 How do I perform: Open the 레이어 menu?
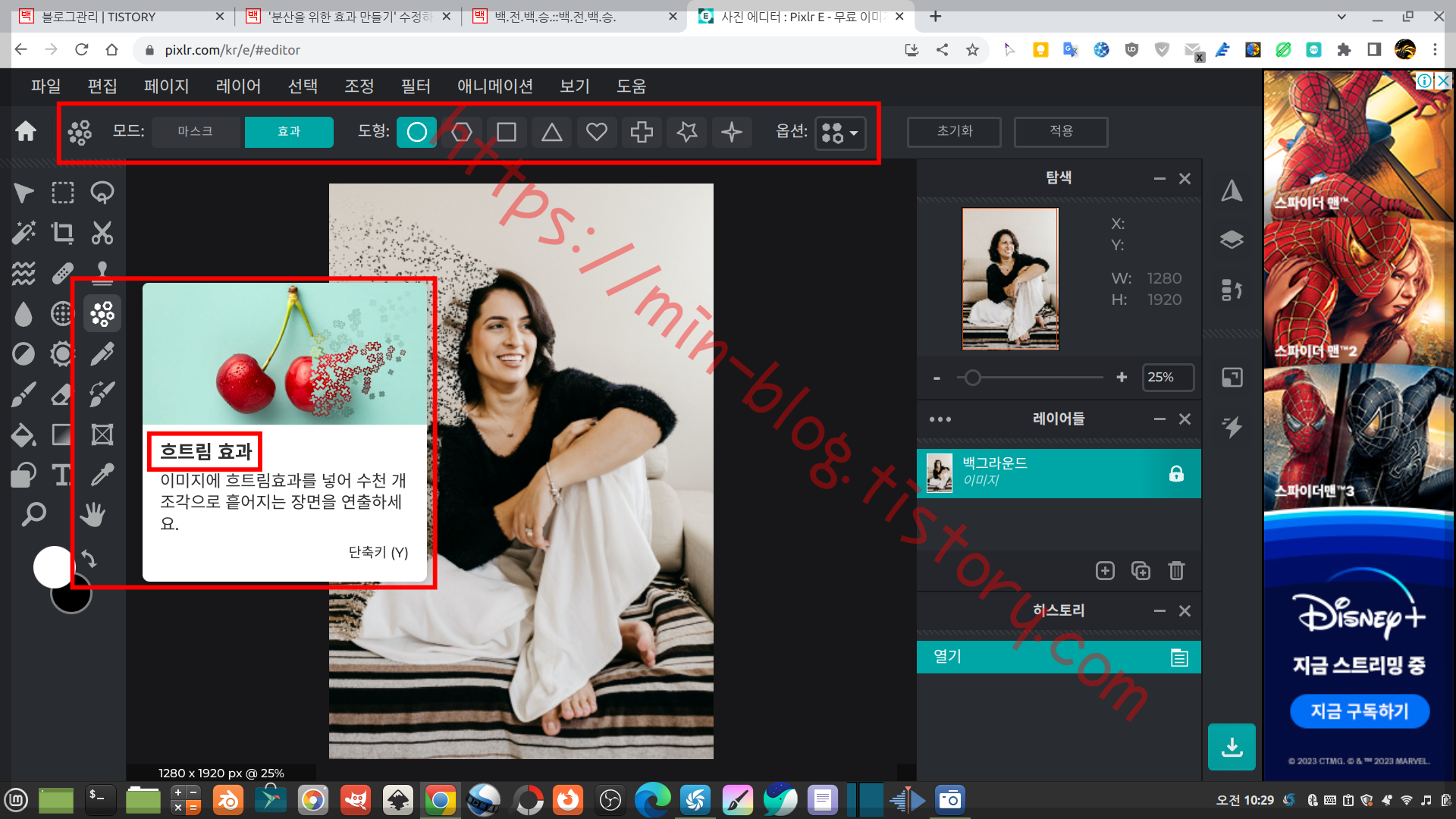(x=238, y=86)
